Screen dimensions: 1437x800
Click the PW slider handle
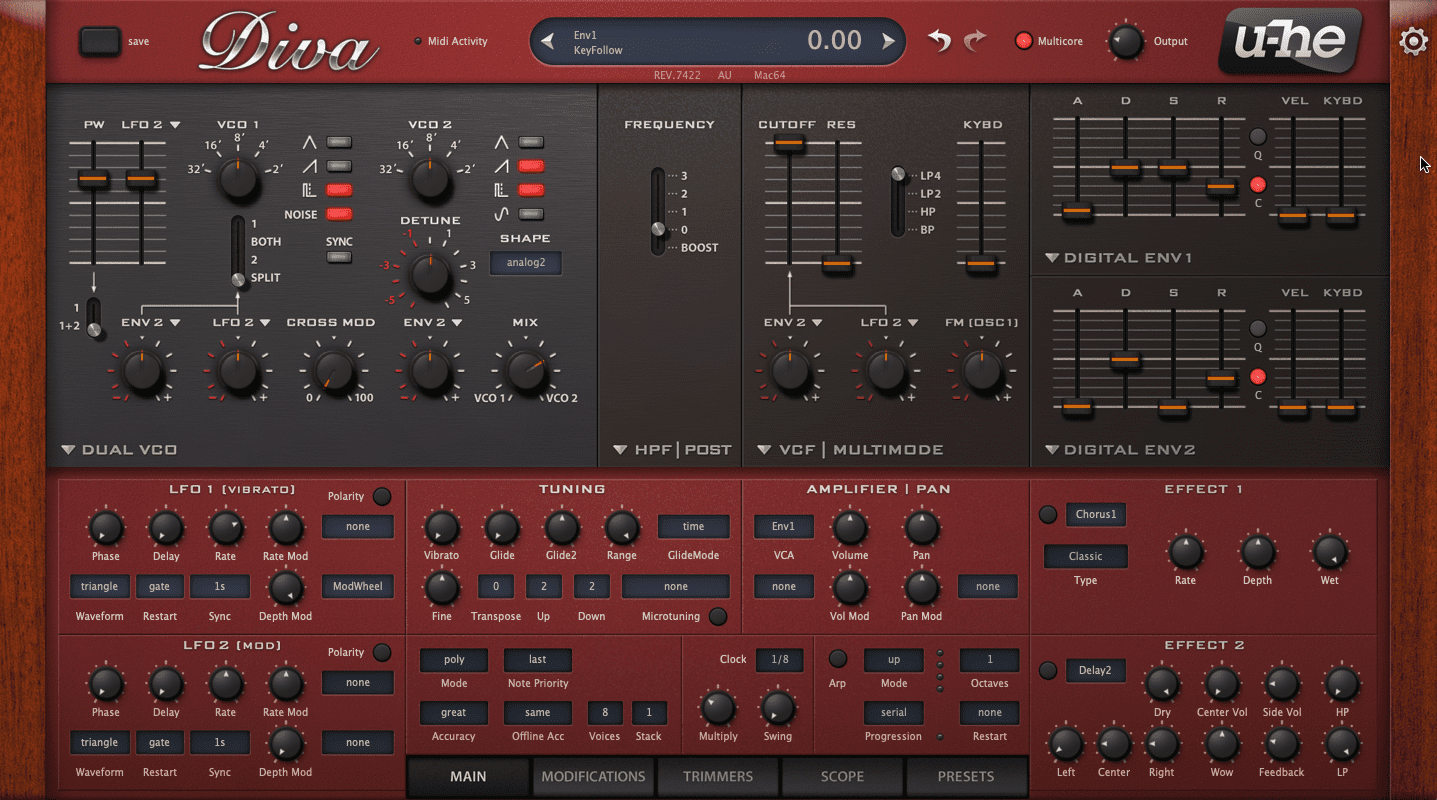[x=93, y=180]
